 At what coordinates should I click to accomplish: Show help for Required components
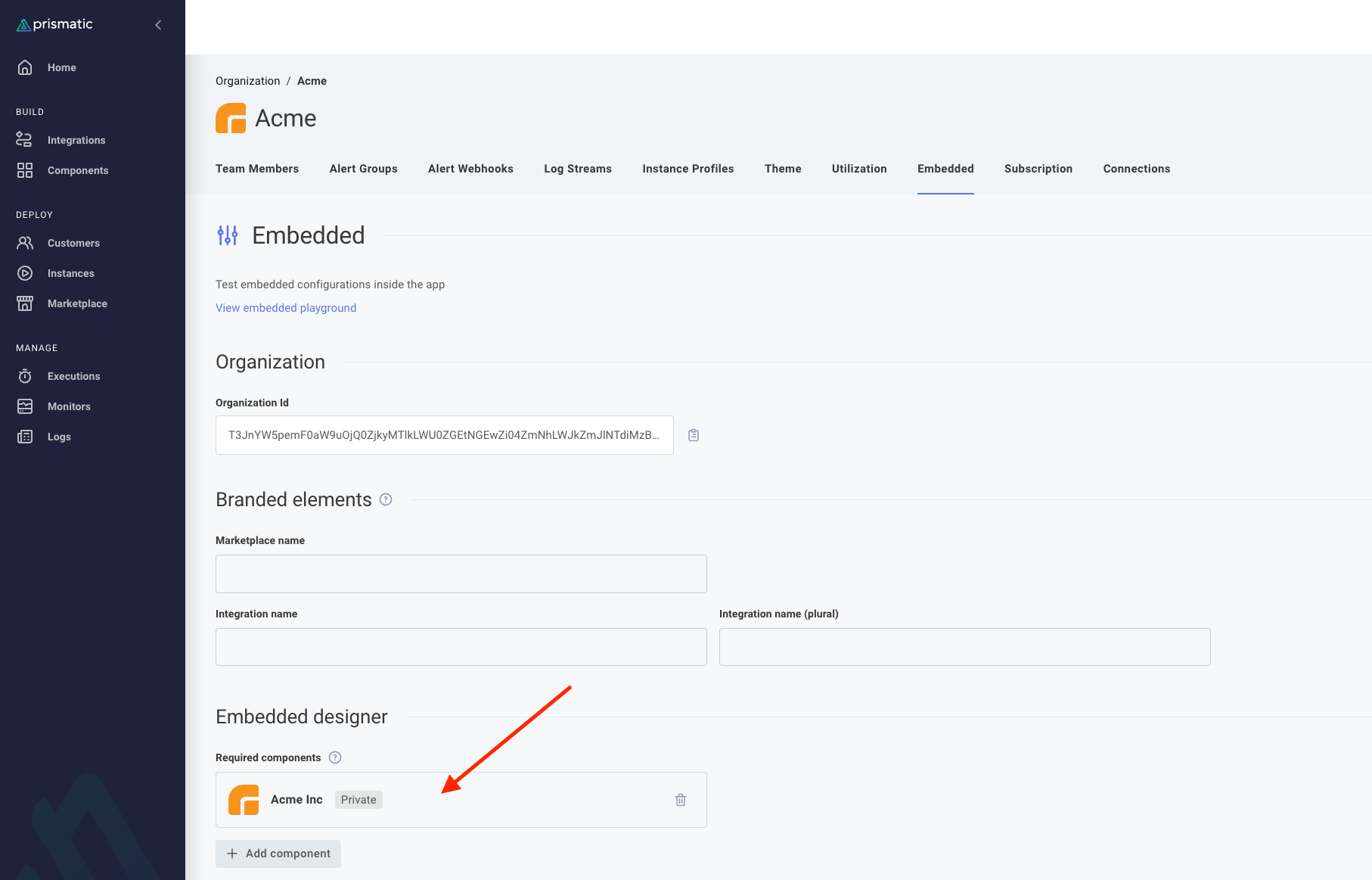click(334, 757)
